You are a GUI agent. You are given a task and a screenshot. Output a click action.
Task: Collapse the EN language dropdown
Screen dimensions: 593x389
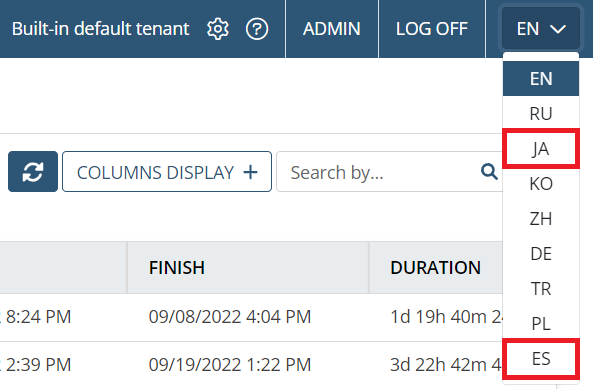click(x=541, y=29)
